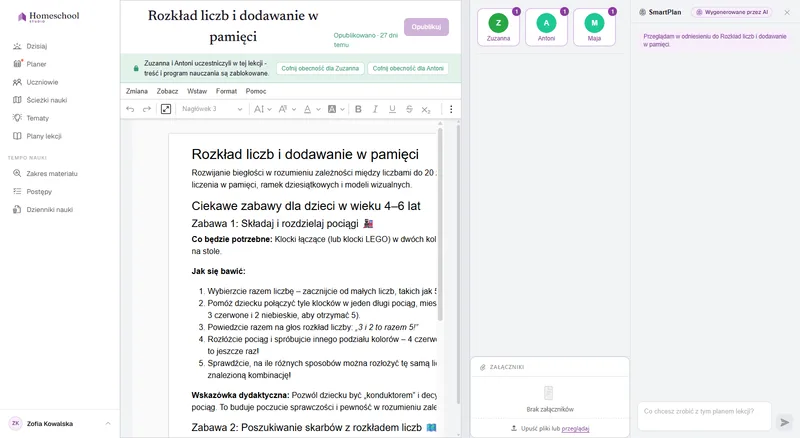Apply the current text color

pos(307,109)
